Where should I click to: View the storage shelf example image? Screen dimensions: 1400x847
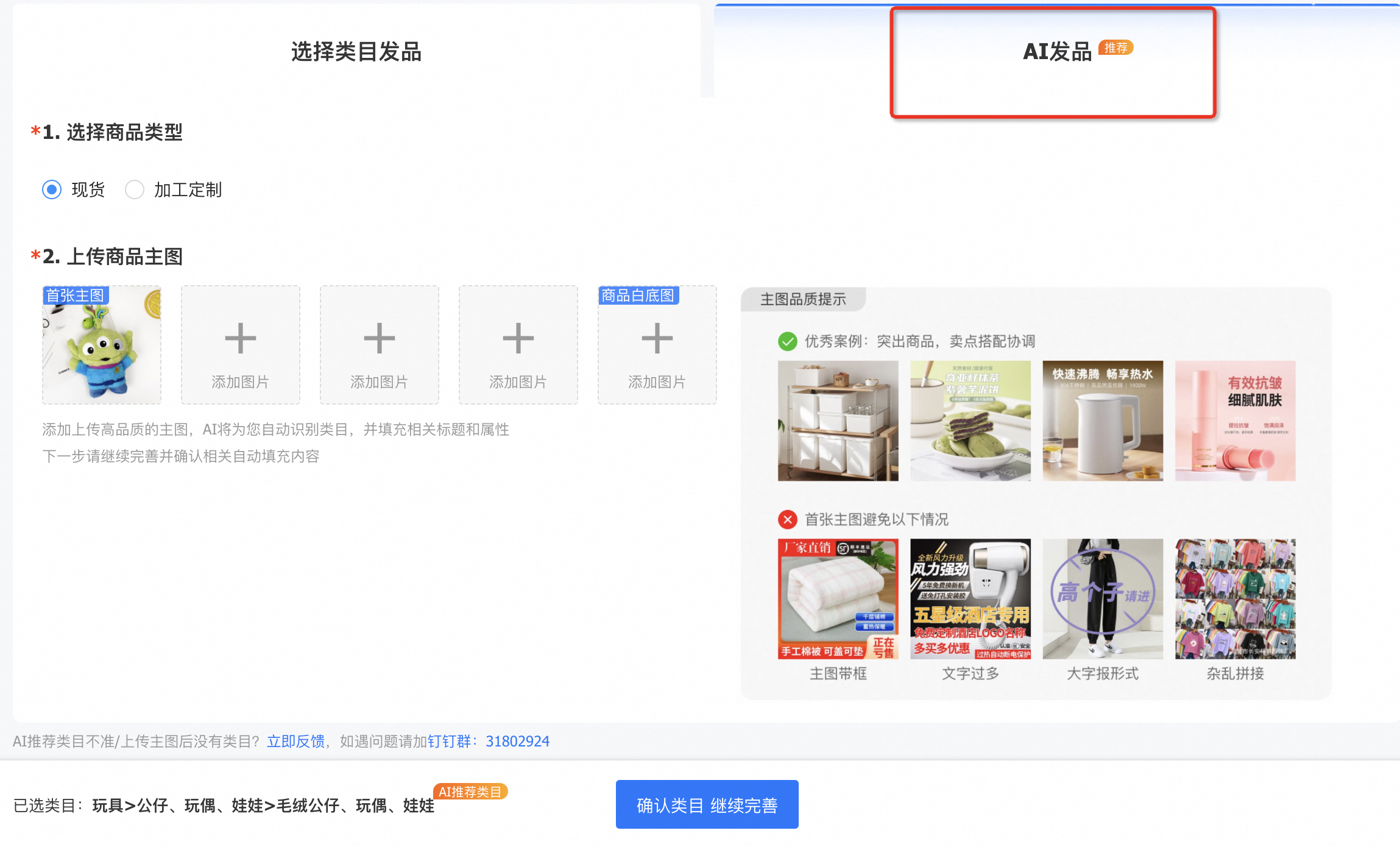[x=838, y=420]
